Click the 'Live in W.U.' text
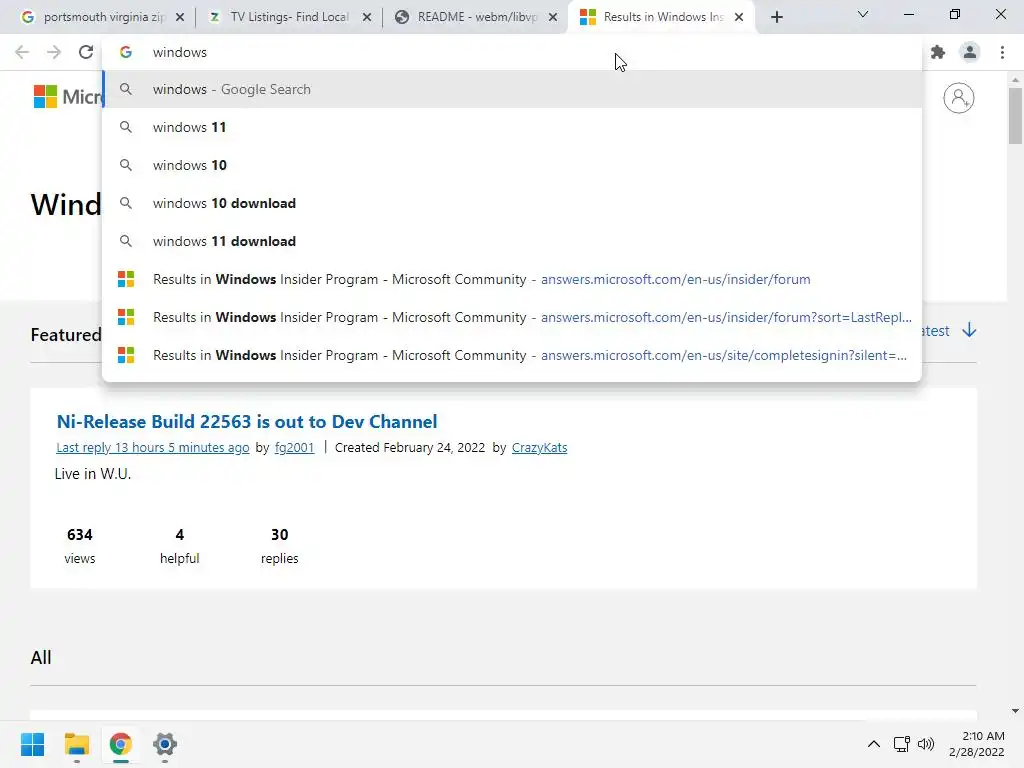The width and height of the screenshot is (1024, 768). click(x=93, y=473)
